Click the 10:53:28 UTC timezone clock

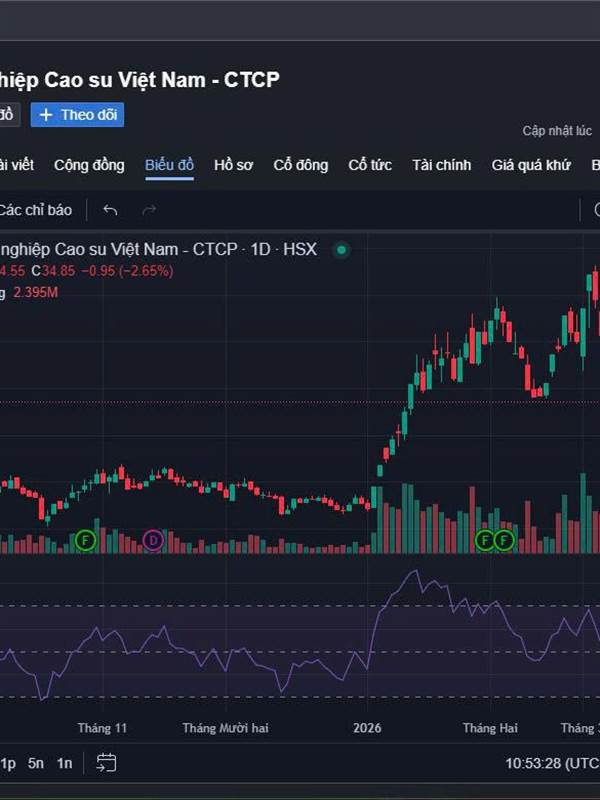coord(551,763)
